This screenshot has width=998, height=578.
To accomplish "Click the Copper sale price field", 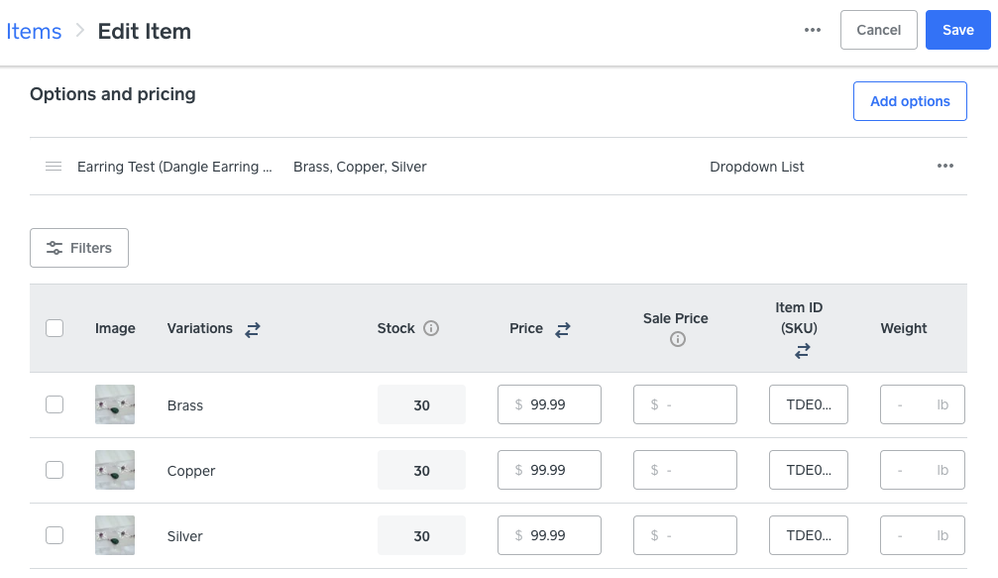I will [685, 470].
